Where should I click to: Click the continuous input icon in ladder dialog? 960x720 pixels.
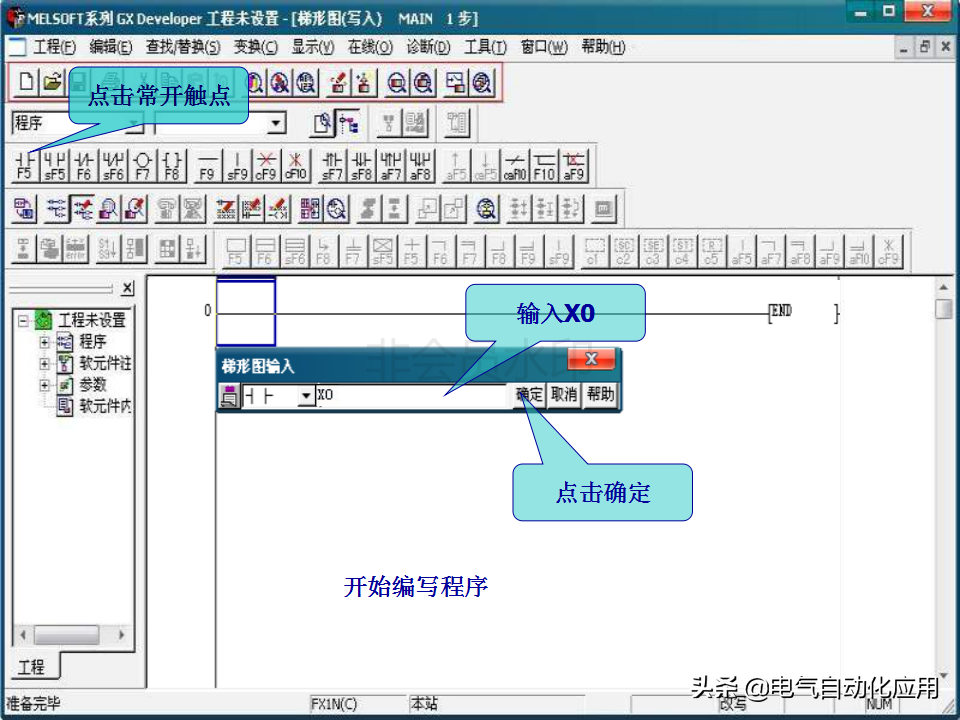(230, 396)
